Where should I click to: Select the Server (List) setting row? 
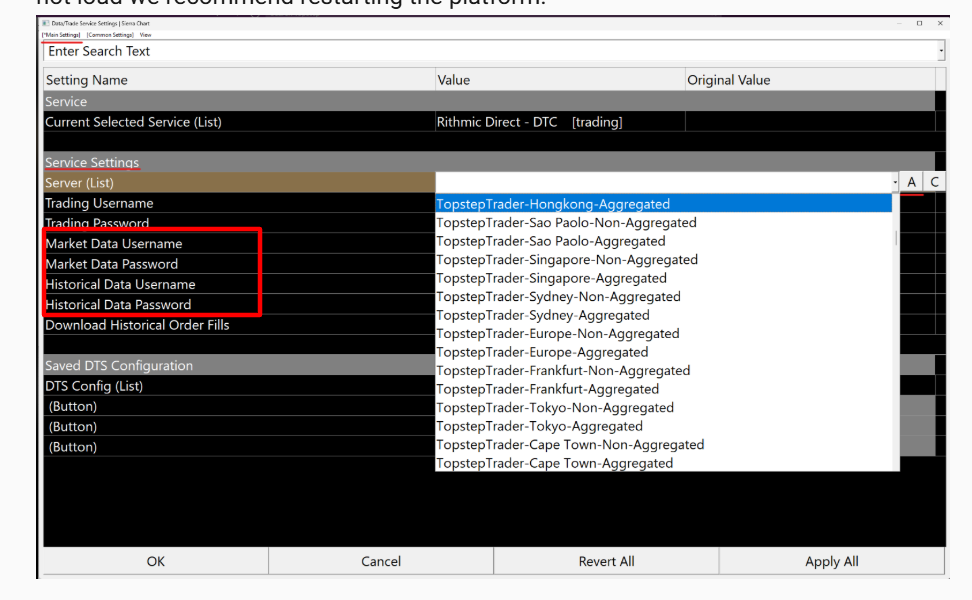click(x=239, y=183)
